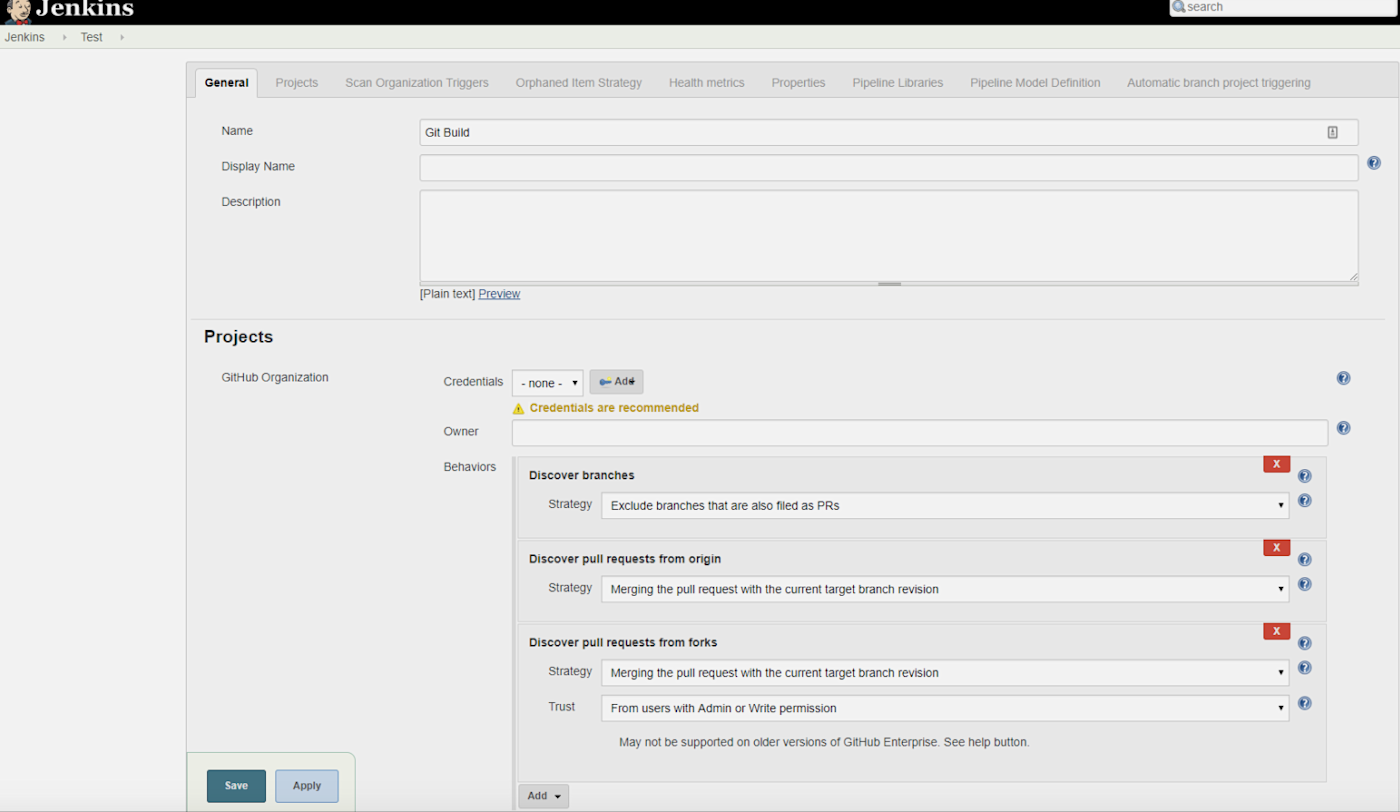Open help for forks Trust dropdown
This screenshot has height=812, width=1400.
tap(1304, 703)
